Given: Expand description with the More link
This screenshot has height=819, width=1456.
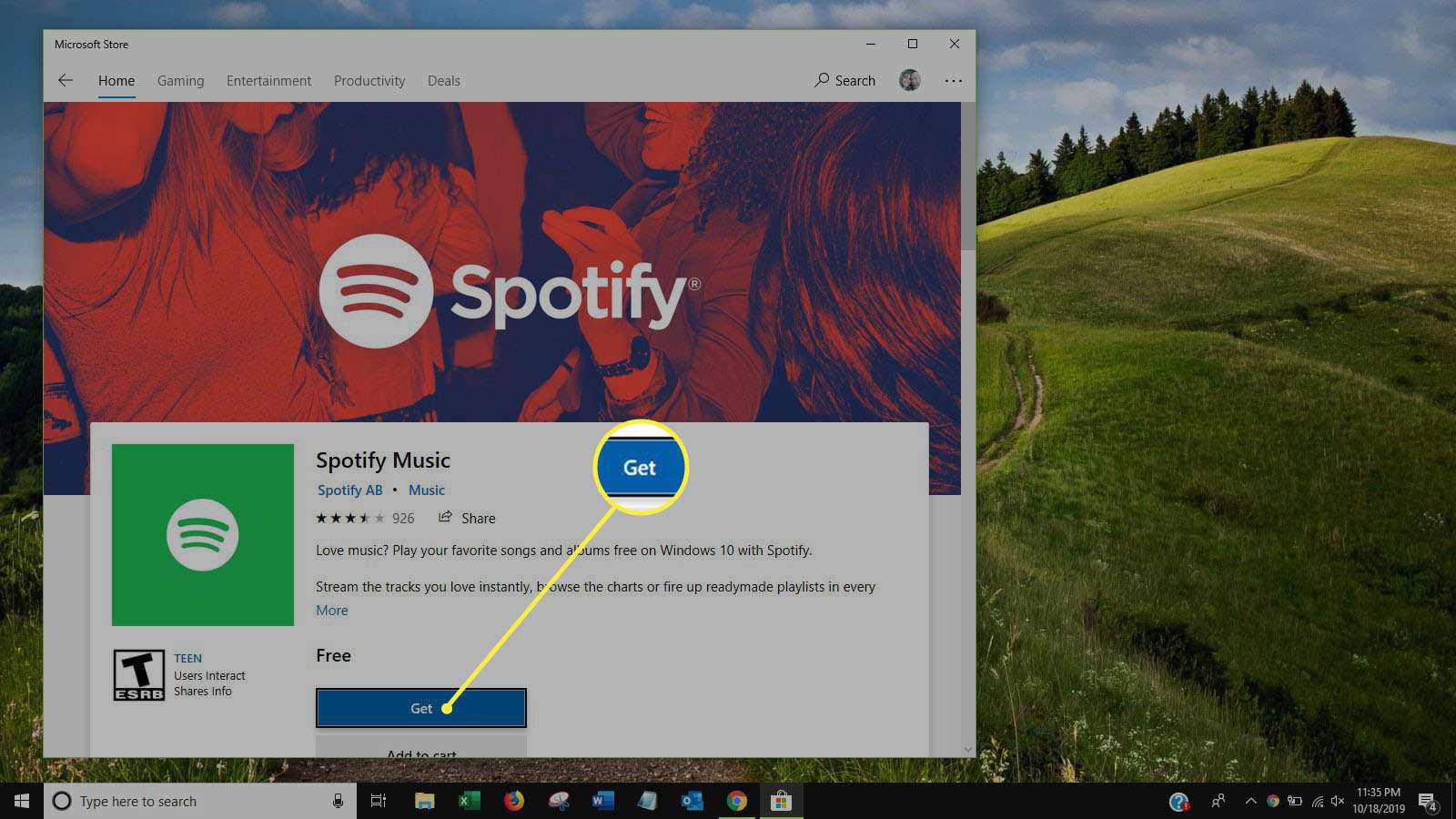Looking at the screenshot, I should click(x=332, y=611).
